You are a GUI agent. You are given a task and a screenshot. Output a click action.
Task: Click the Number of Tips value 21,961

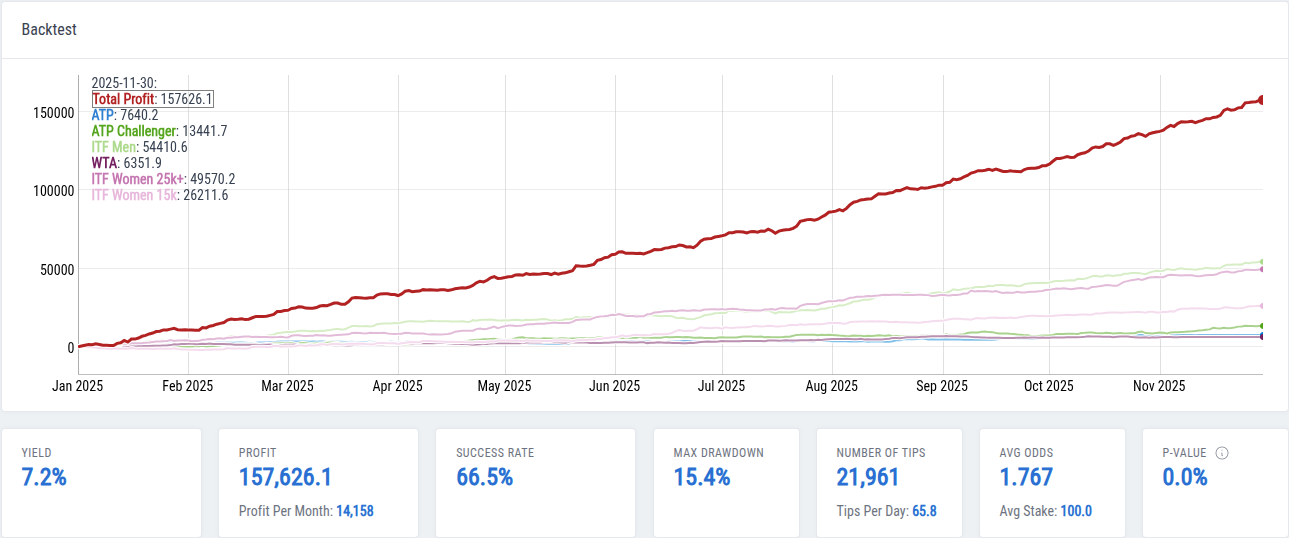point(868,477)
